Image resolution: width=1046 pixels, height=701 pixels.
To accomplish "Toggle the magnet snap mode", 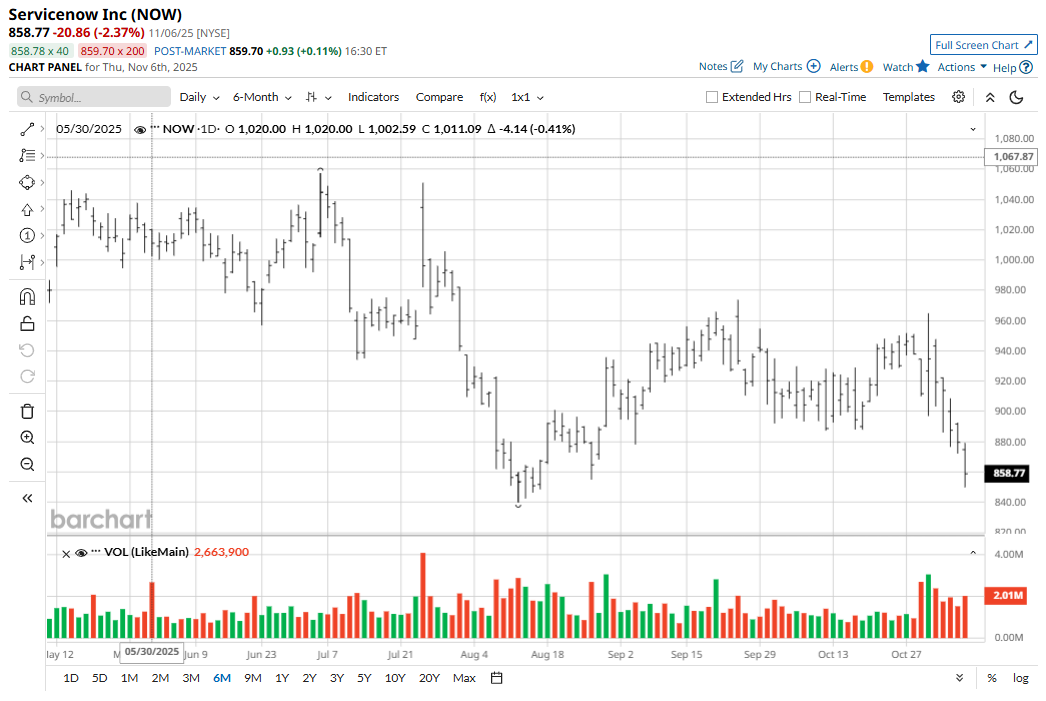I will (x=27, y=296).
